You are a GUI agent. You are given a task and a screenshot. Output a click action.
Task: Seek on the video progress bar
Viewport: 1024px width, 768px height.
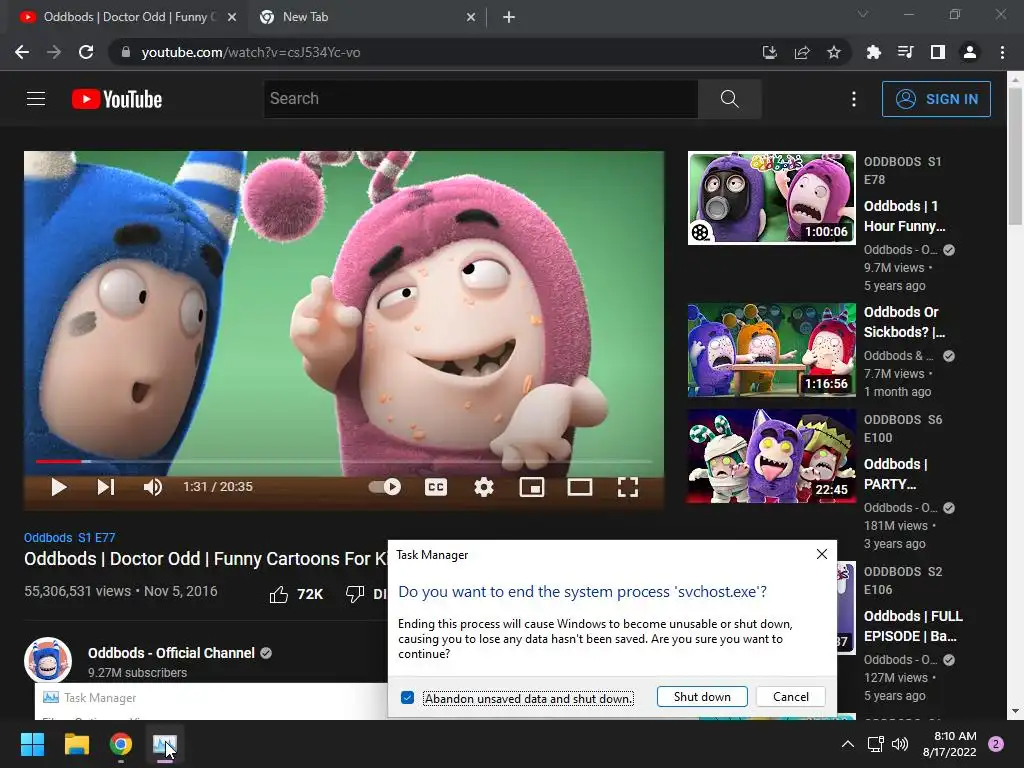(344, 461)
